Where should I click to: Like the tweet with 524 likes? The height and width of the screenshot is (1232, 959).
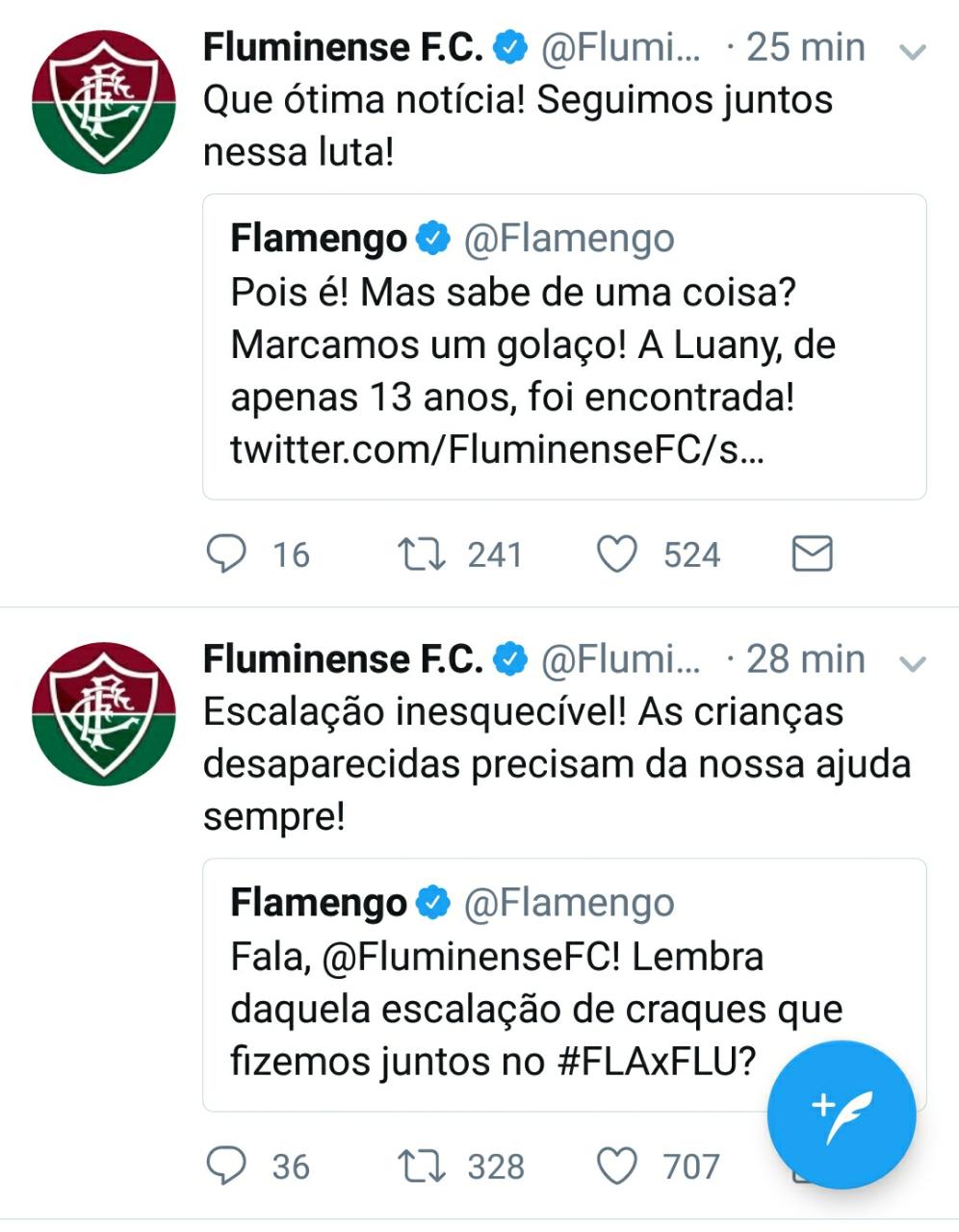[617, 554]
